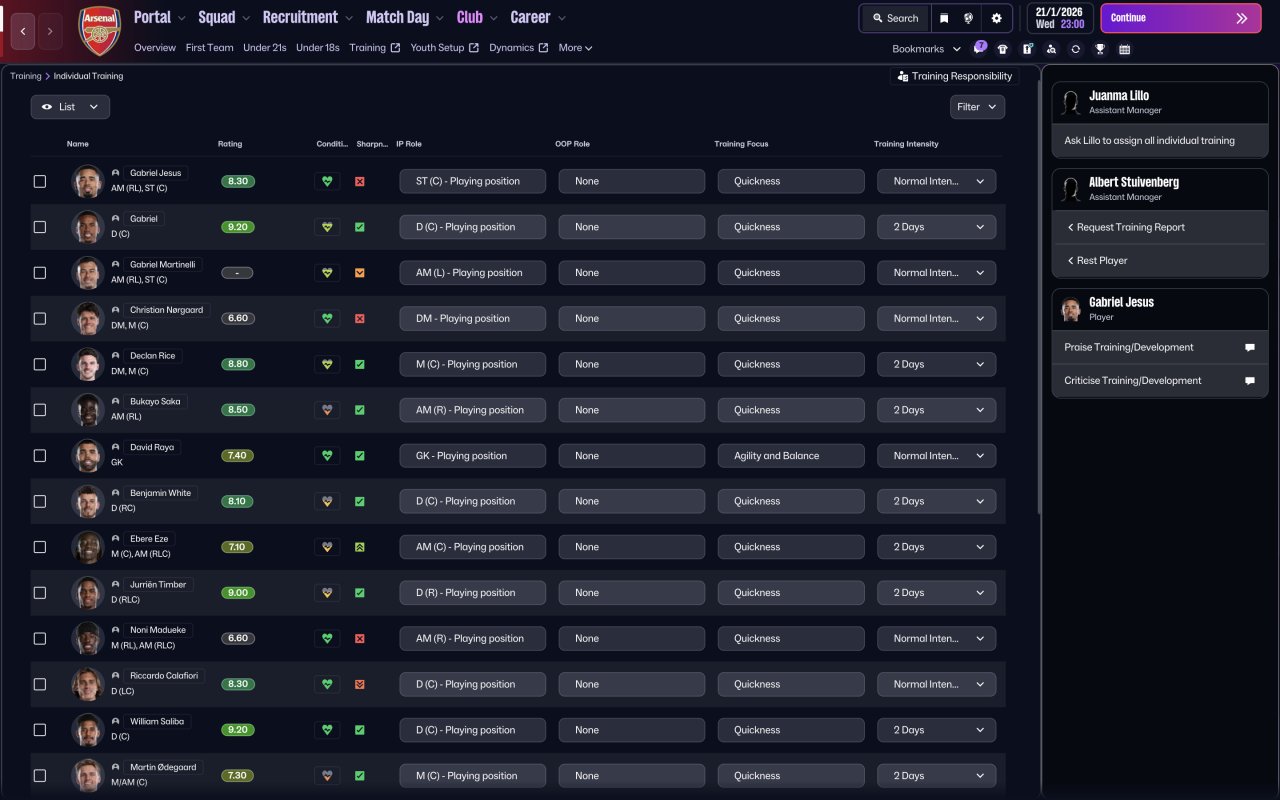The height and width of the screenshot is (800, 1280).
Task: Tick the checkbox for Gabriel Jesus
Action: 40,182
